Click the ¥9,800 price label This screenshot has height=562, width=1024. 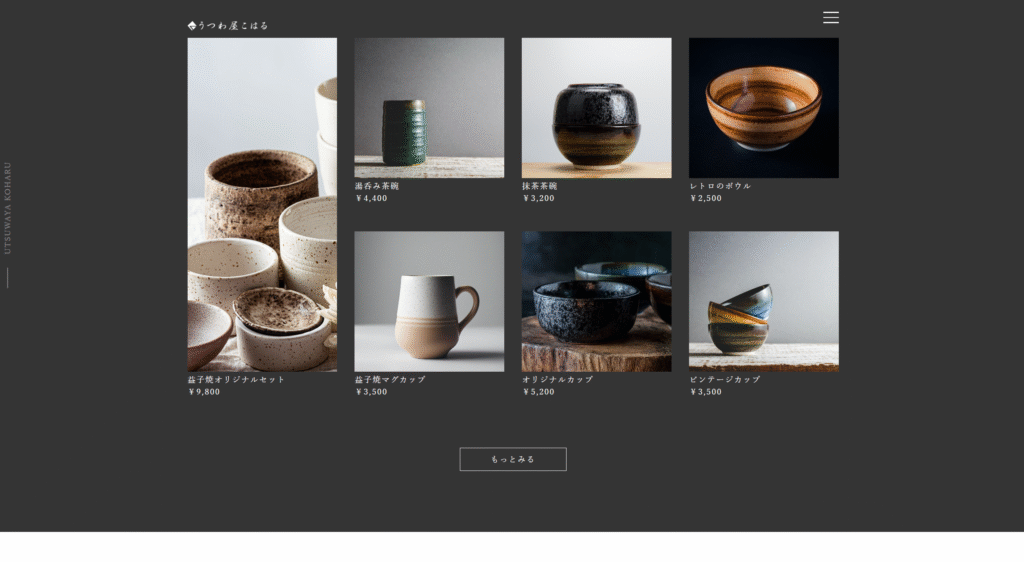tap(204, 392)
